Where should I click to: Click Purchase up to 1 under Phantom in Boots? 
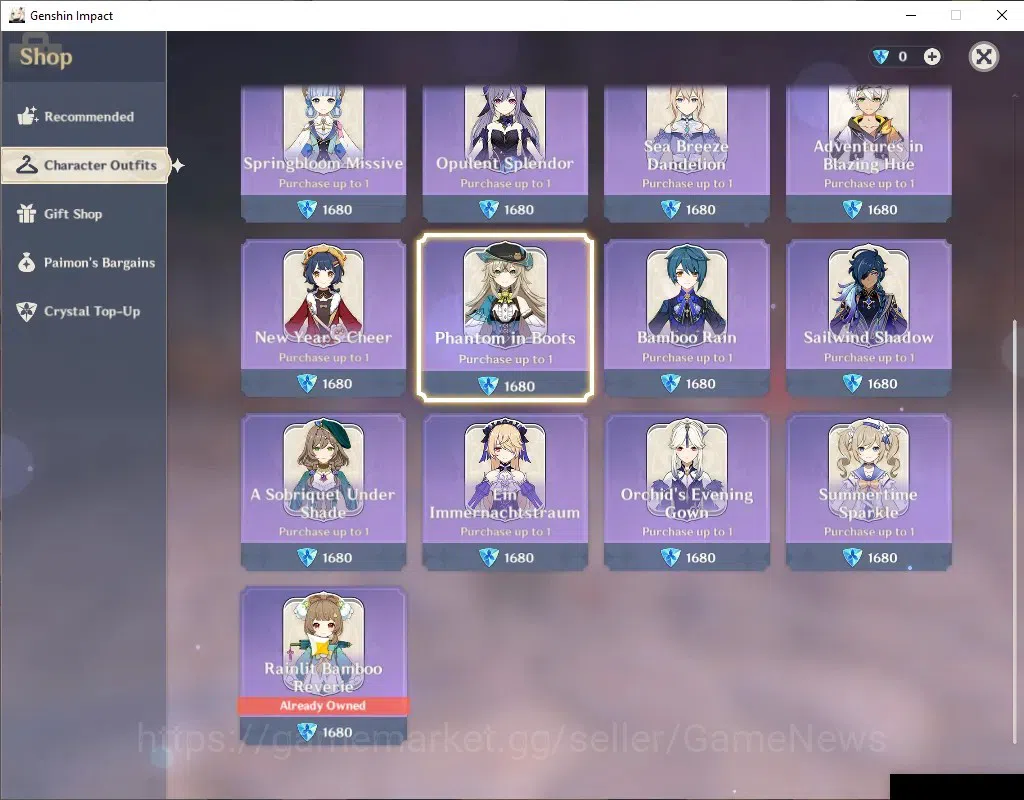(x=505, y=359)
